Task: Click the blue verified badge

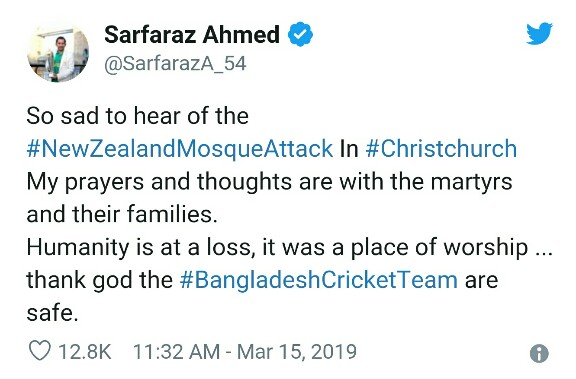Action: coord(300,35)
